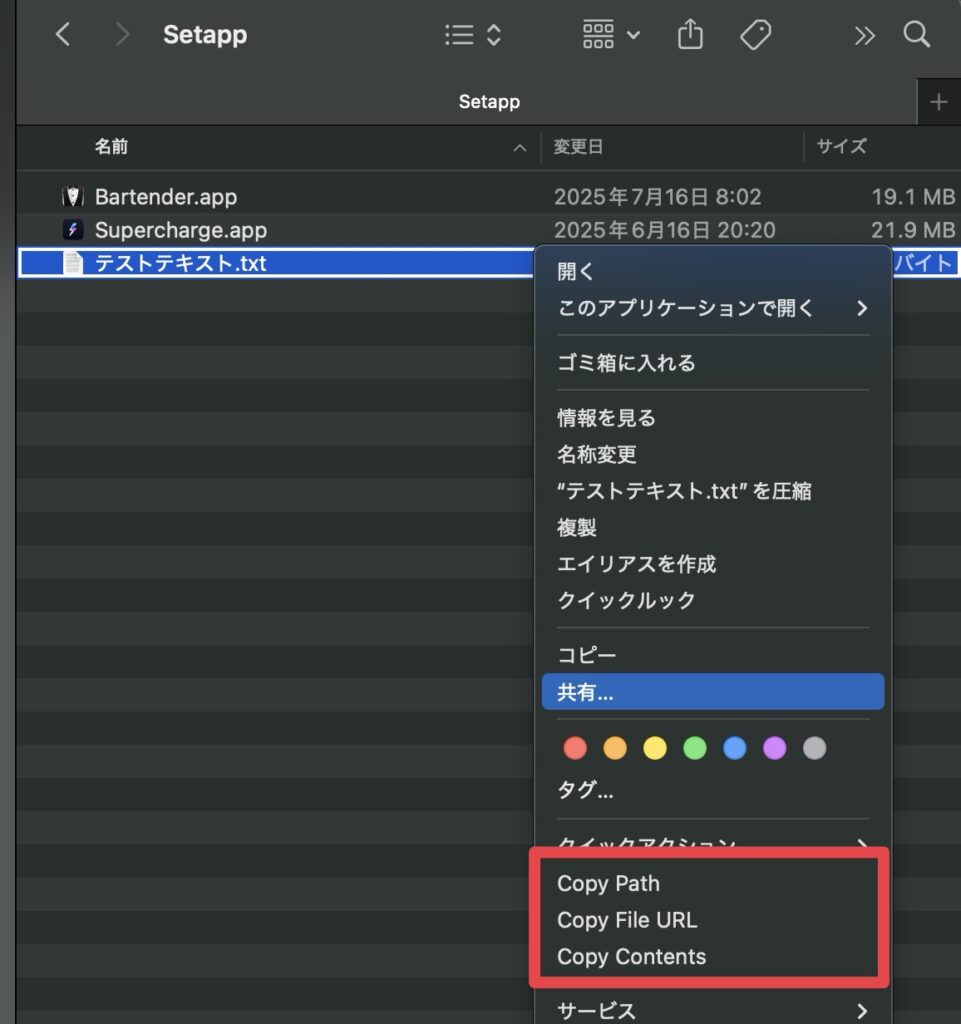The width and height of the screenshot is (961, 1024).
Task: Click the Bartender app icon
Action: point(72,197)
